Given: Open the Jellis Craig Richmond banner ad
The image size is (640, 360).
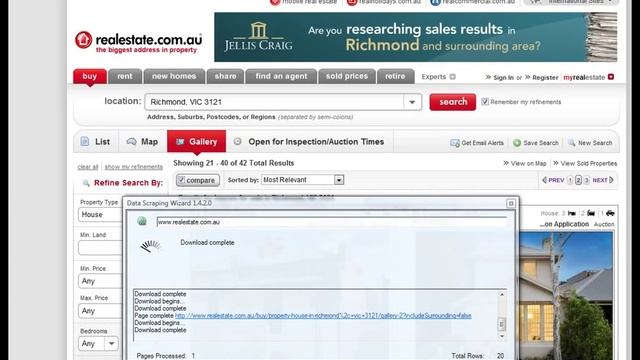Looking at the screenshot, I should click(x=416, y=37).
